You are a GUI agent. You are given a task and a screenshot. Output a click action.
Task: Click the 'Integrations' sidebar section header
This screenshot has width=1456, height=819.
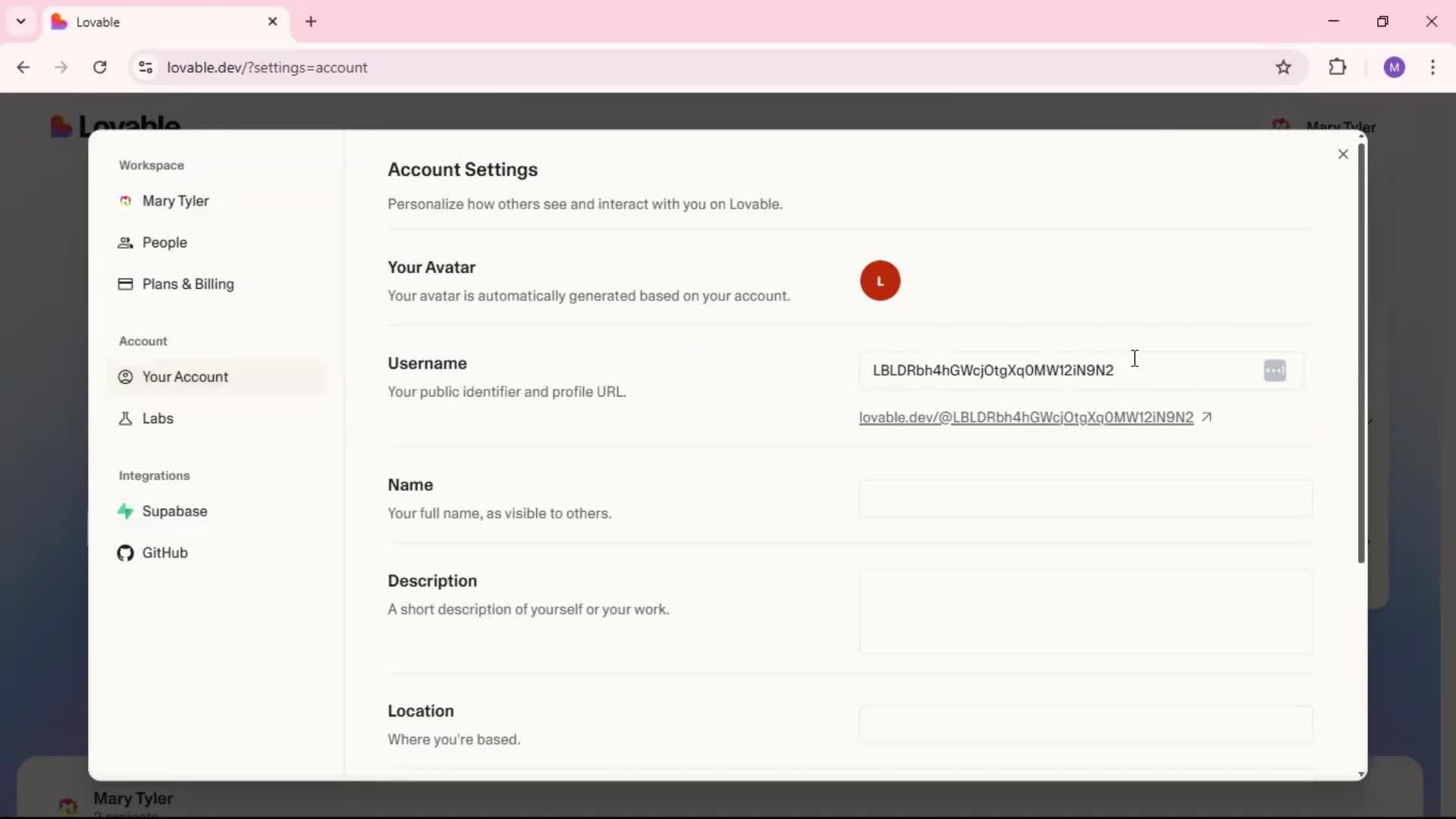(x=154, y=475)
